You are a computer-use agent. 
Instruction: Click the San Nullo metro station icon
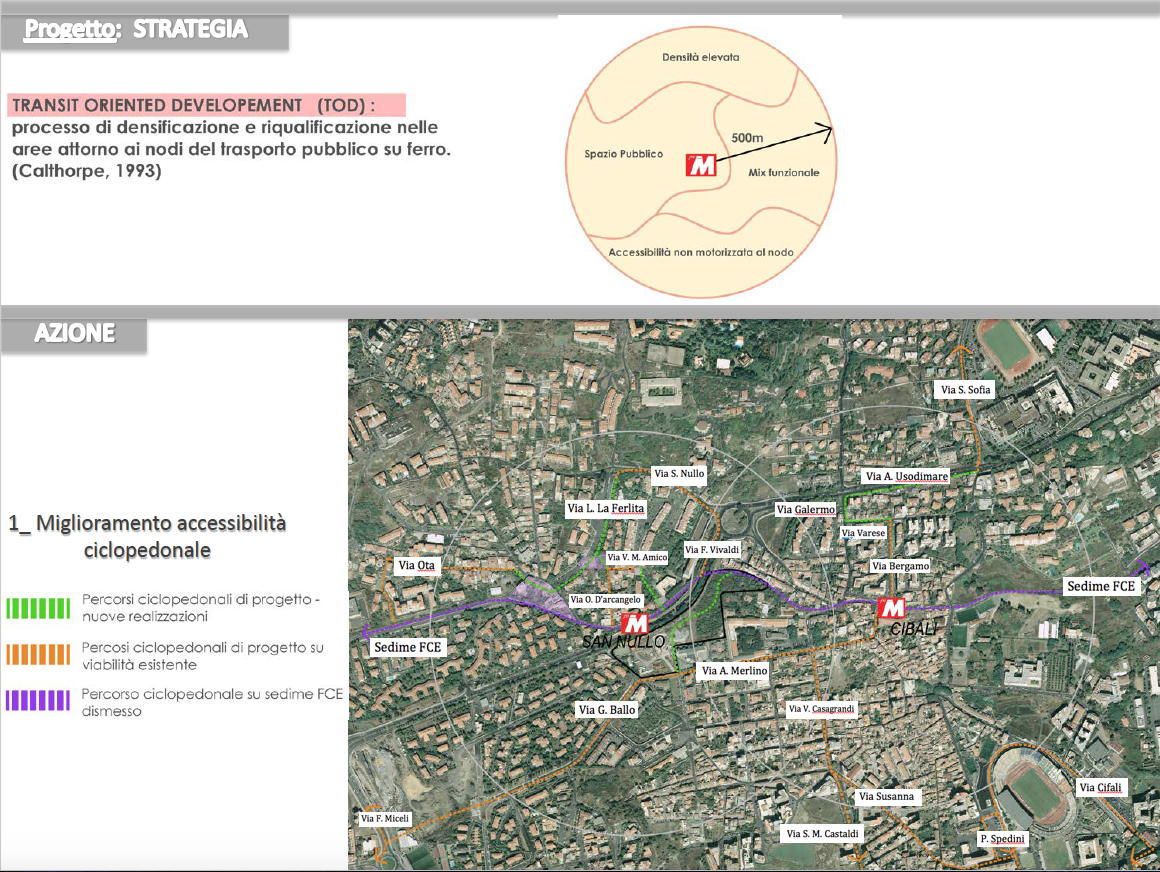point(635,623)
